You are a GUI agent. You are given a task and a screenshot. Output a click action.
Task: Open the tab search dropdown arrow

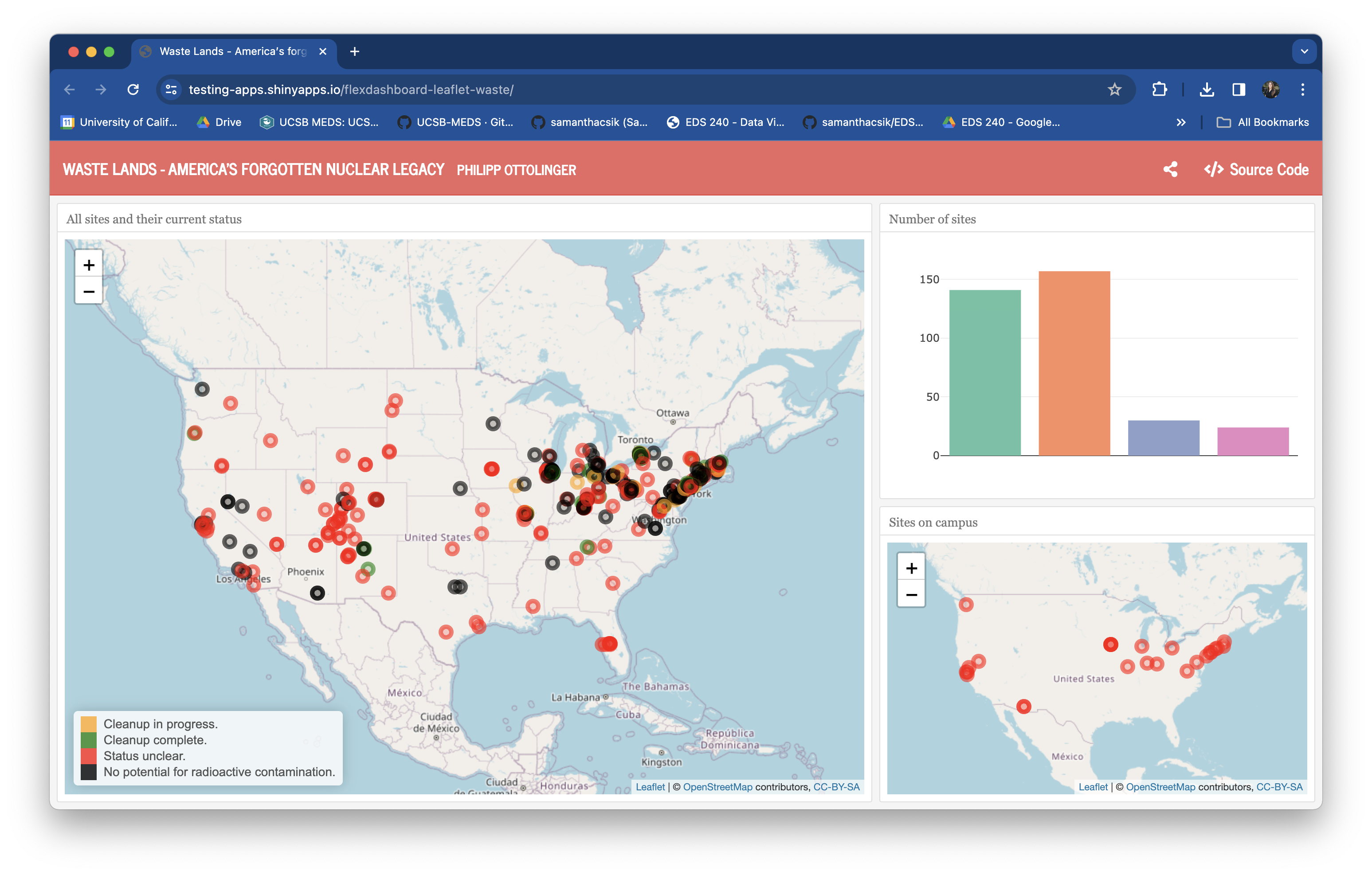tap(1304, 51)
